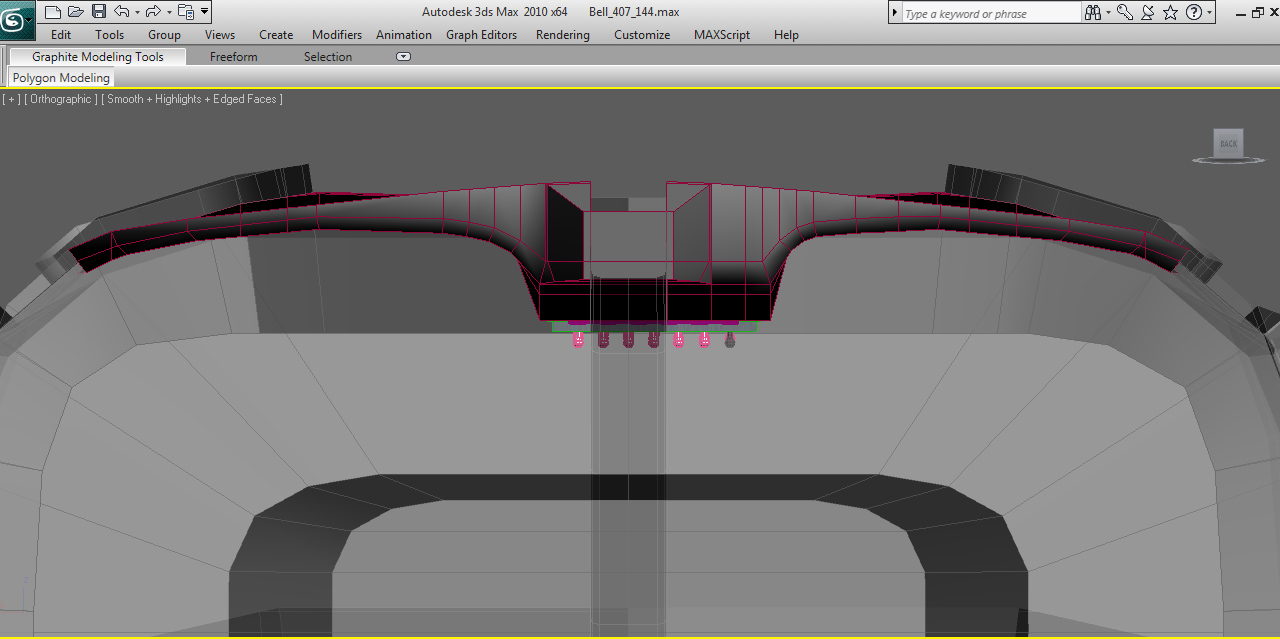This screenshot has width=1280, height=639.
Task: Open the MAXScript menu
Action: [722, 34]
